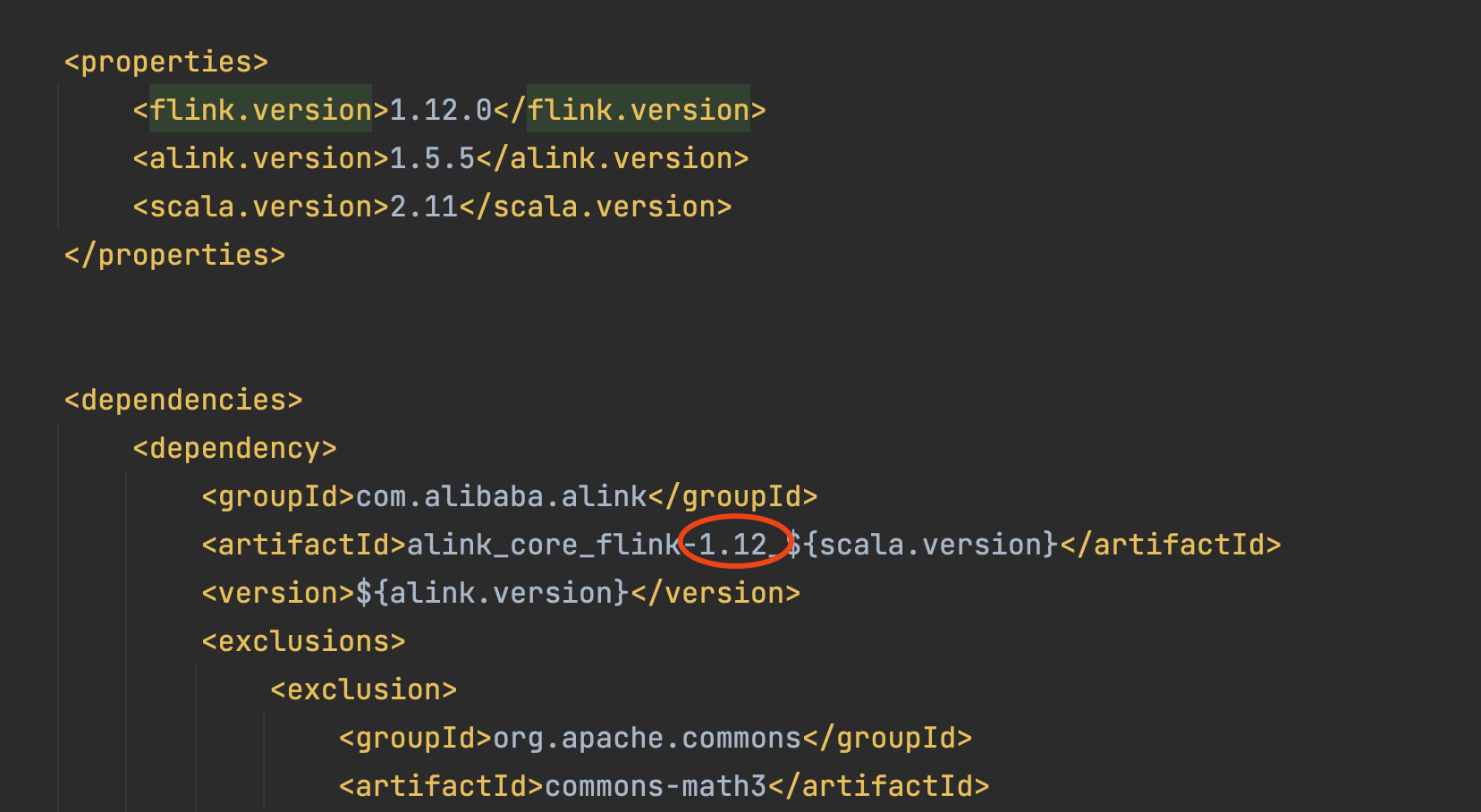Click the circled 1.12 in artifactId
Screen dimensions: 1481x812
[732, 545]
